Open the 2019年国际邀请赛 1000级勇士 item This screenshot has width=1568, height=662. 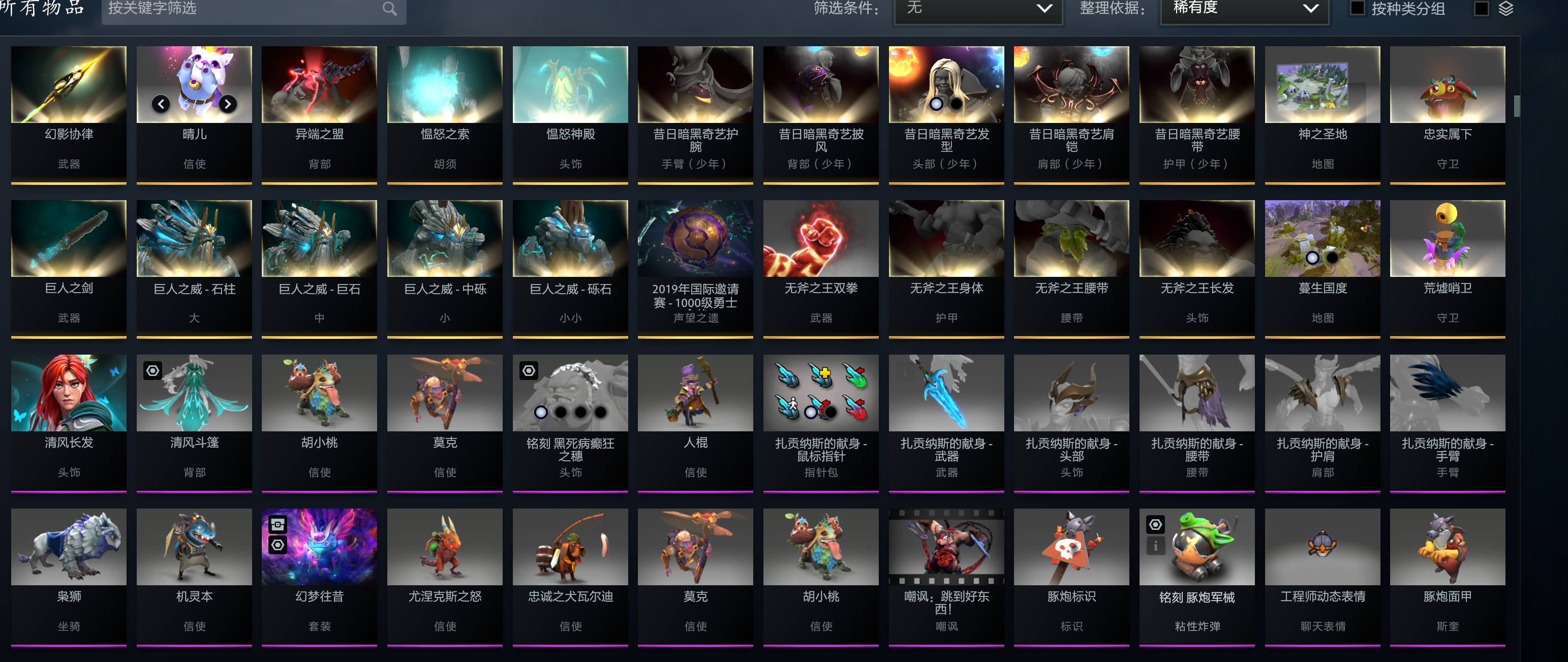[x=696, y=269]
